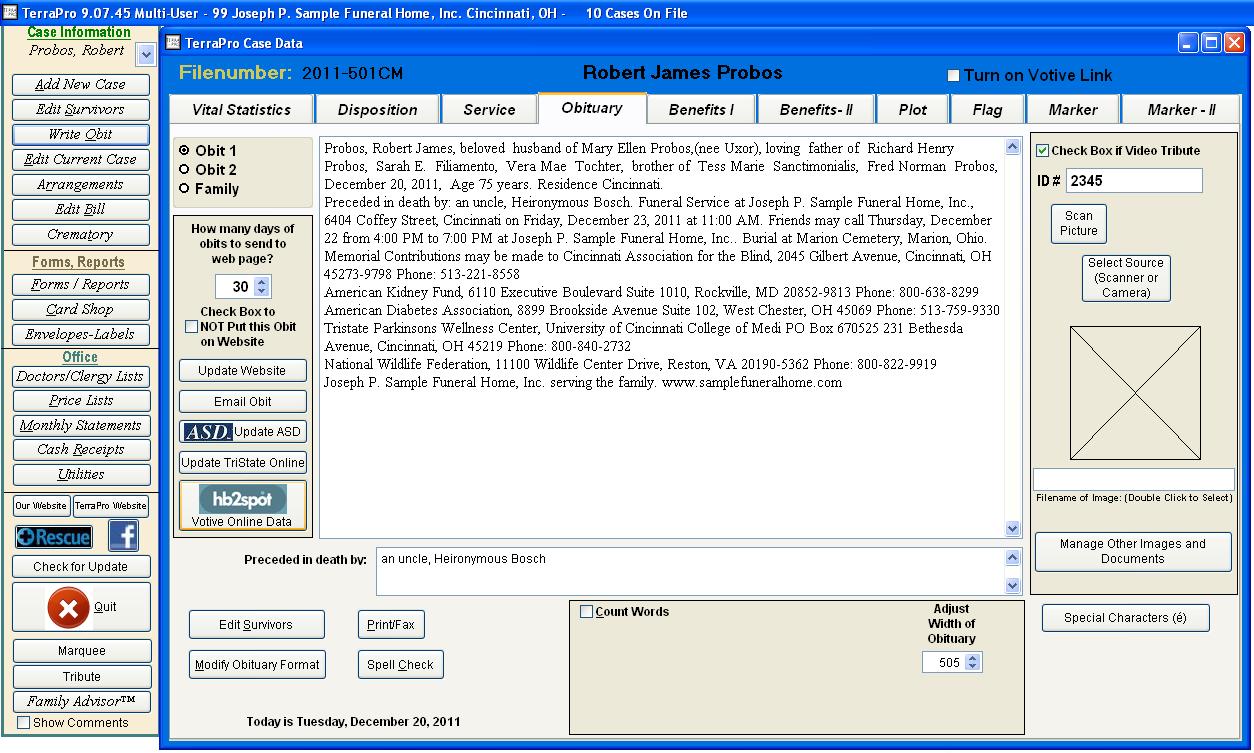
Task: Open the Plot tab
Action: 912,110
